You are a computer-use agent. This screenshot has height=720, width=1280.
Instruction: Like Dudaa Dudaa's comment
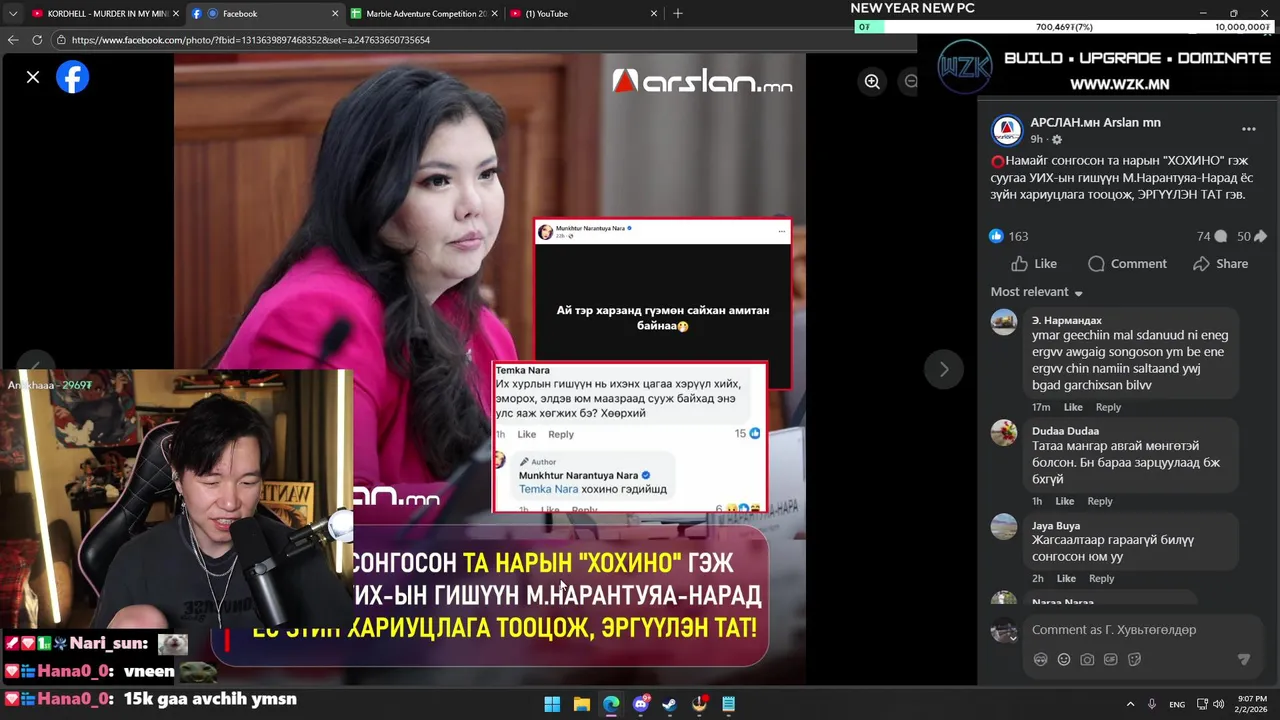tap(1064, 501)
